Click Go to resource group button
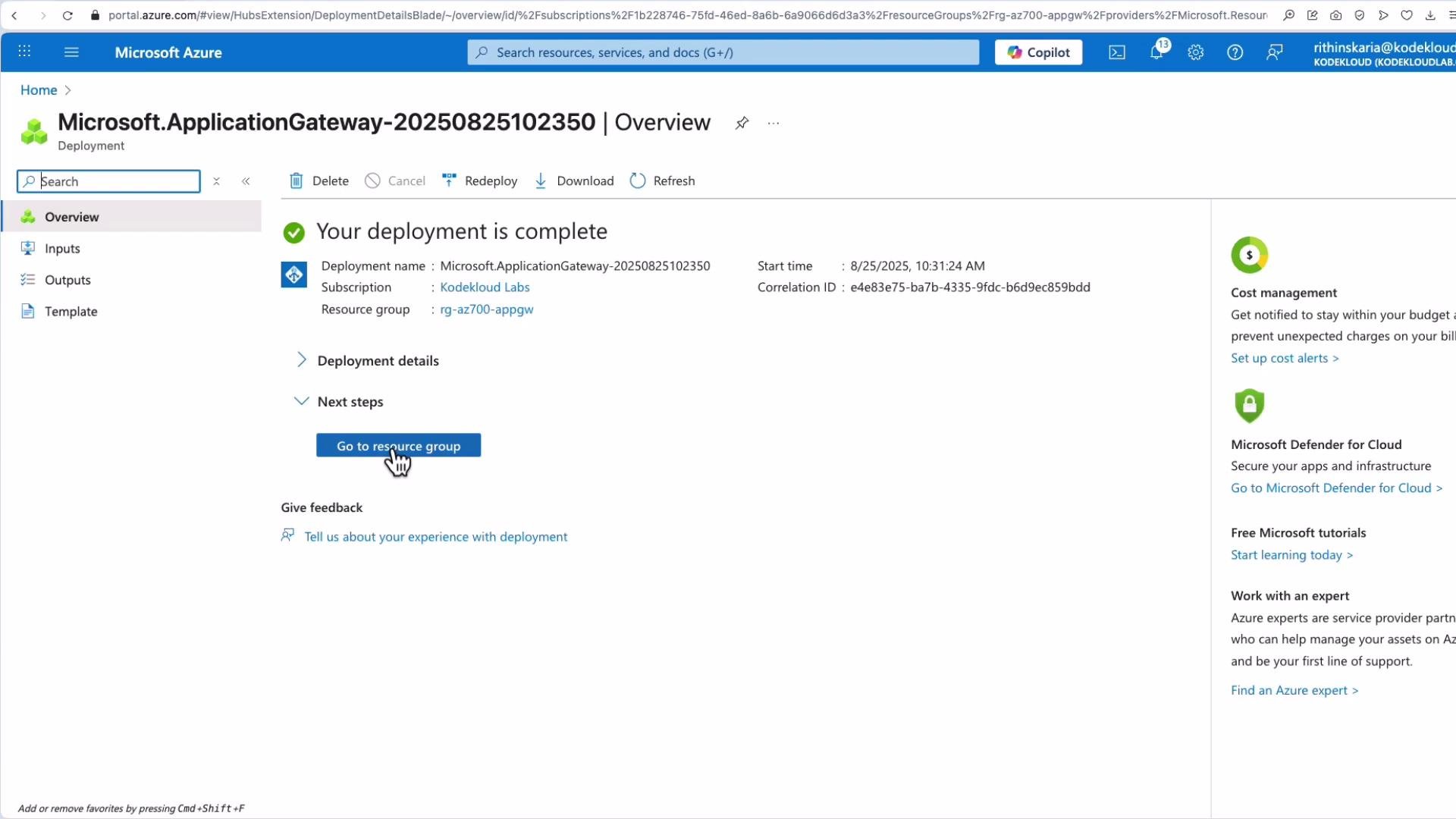 398,446
